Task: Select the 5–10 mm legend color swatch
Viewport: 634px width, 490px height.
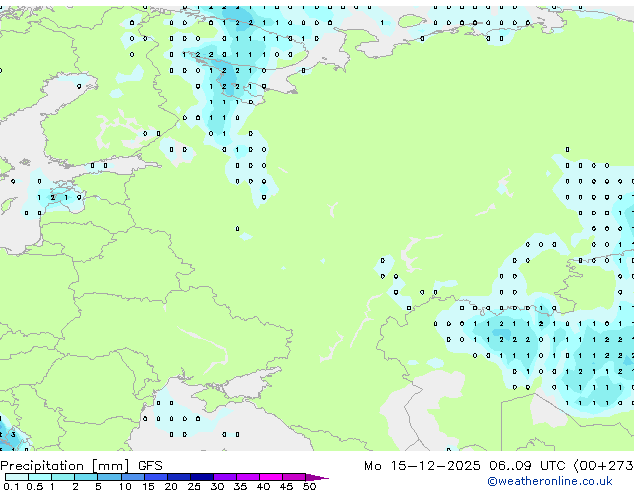Action: point(109,477)
